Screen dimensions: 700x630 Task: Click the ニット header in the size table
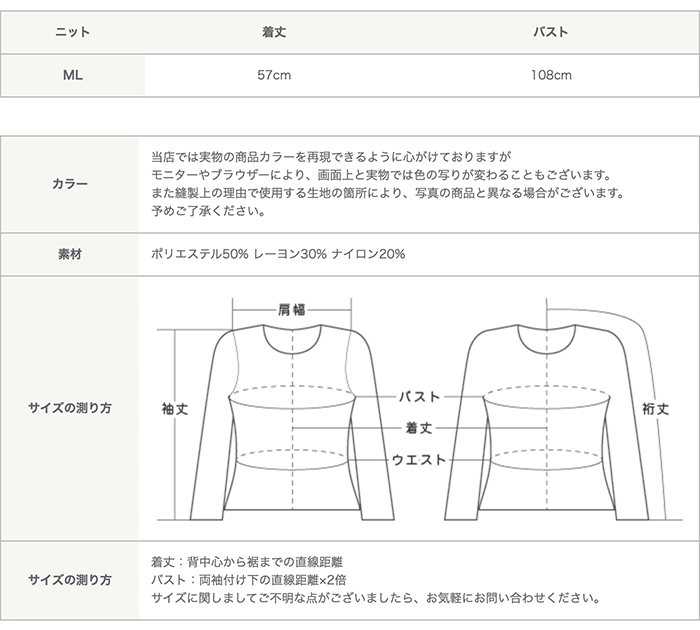(72, 32)
